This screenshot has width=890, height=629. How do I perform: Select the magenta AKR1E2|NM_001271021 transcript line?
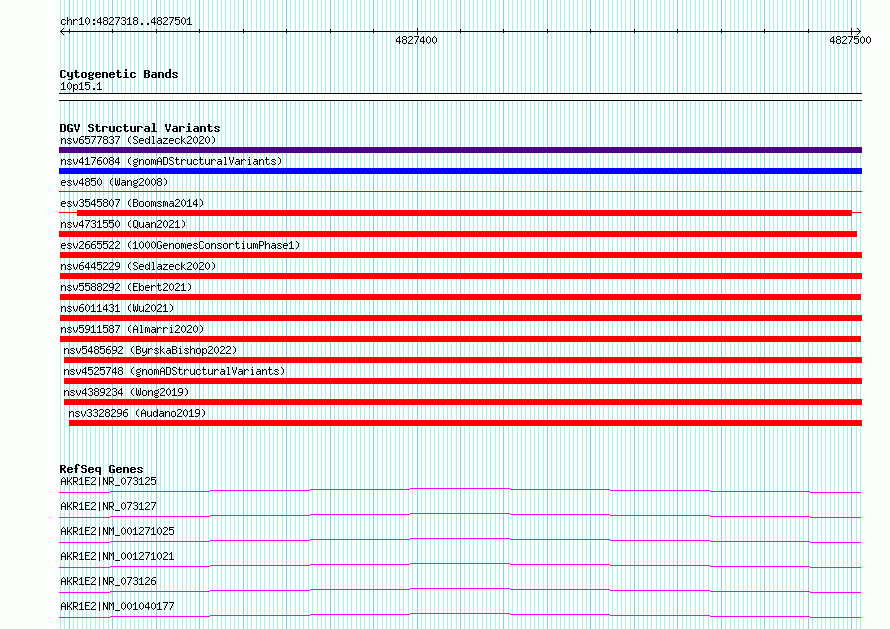pos(460,565)
